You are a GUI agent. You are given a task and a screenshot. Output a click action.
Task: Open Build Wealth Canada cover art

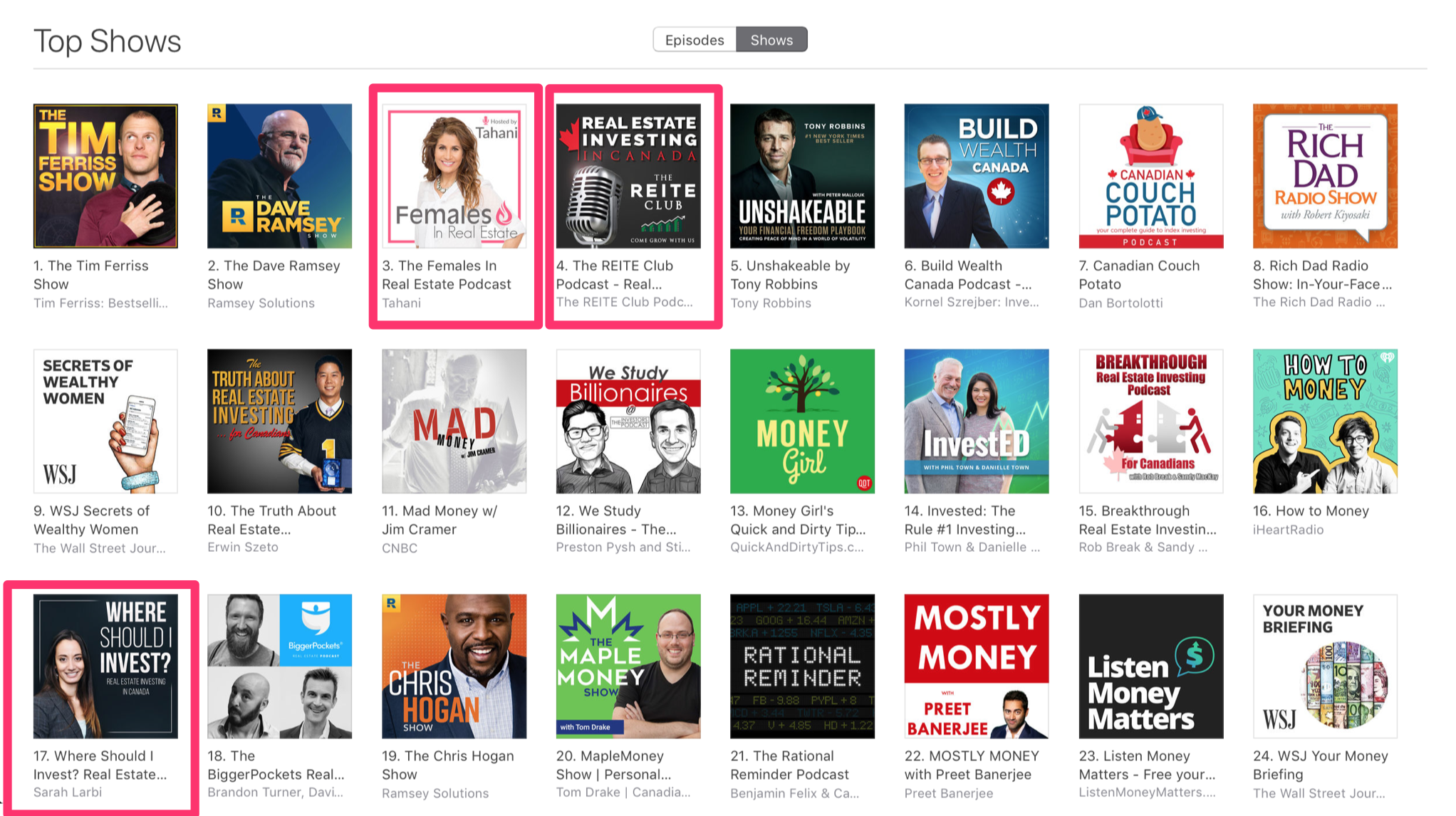click(977, 176)
